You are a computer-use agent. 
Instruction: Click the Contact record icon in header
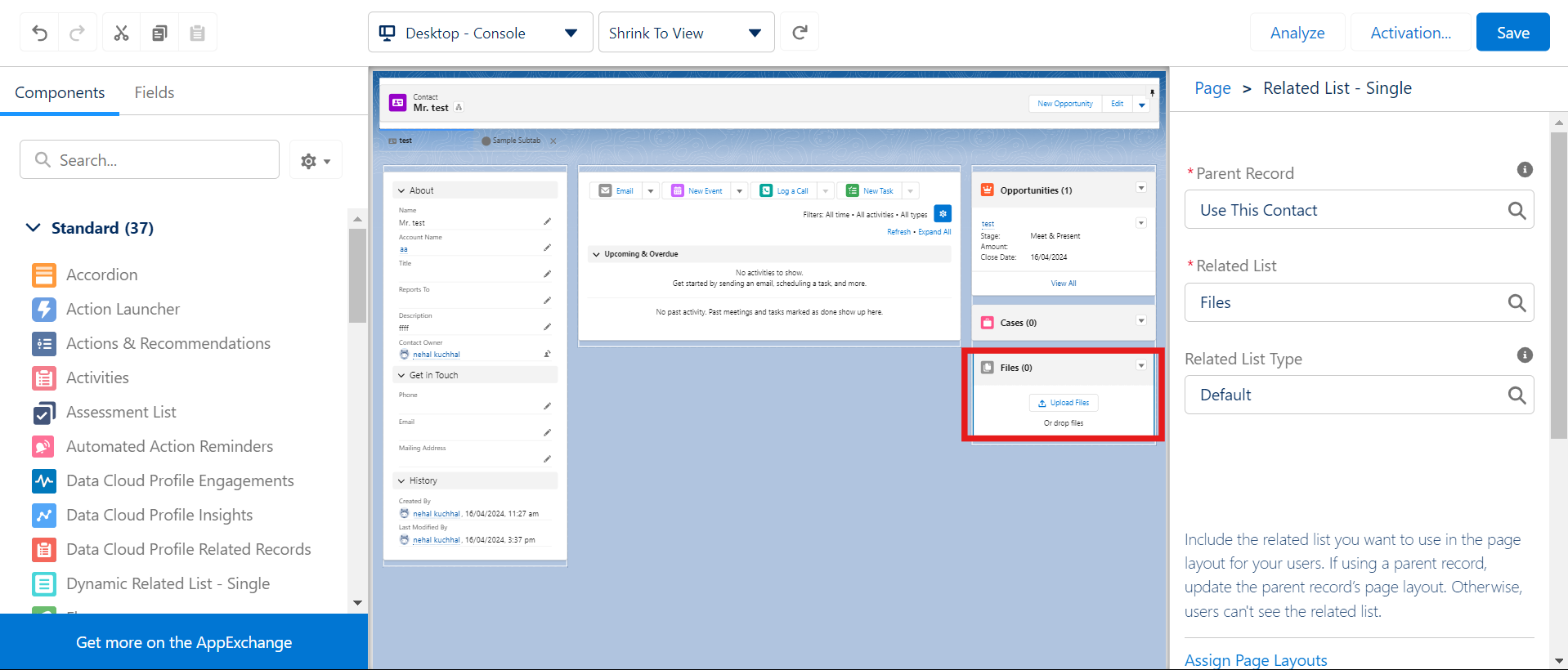398,102
